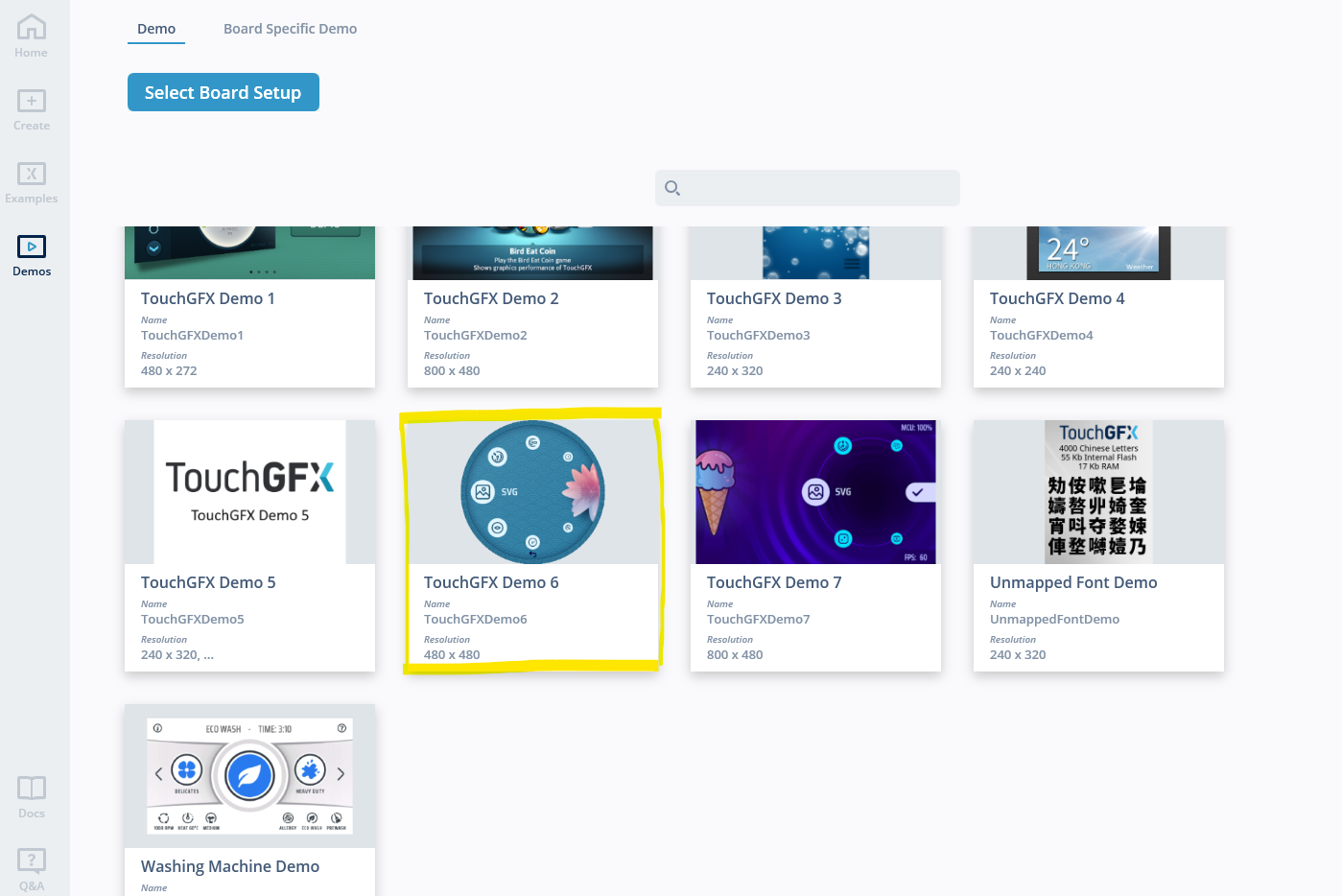
Task: Open the ice cream TouchGFX Demo 7 preview
Action: pos(815,492)
